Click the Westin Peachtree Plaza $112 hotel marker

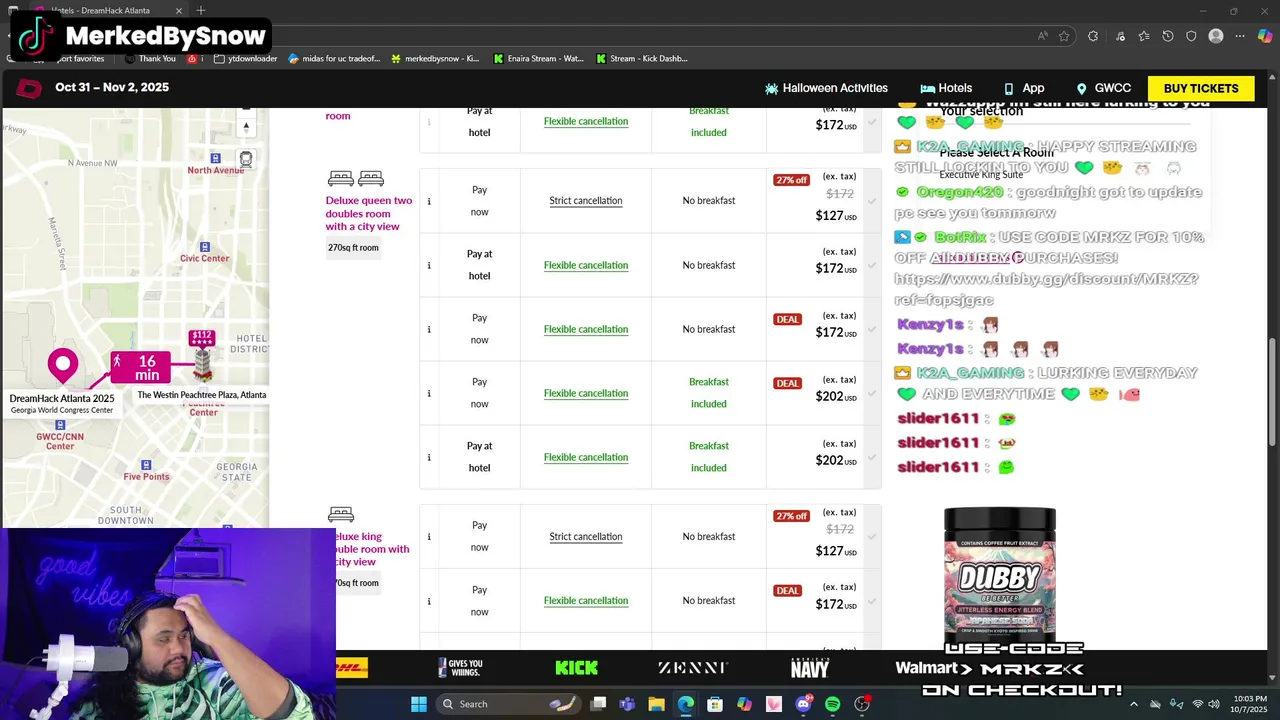[202, 356]
